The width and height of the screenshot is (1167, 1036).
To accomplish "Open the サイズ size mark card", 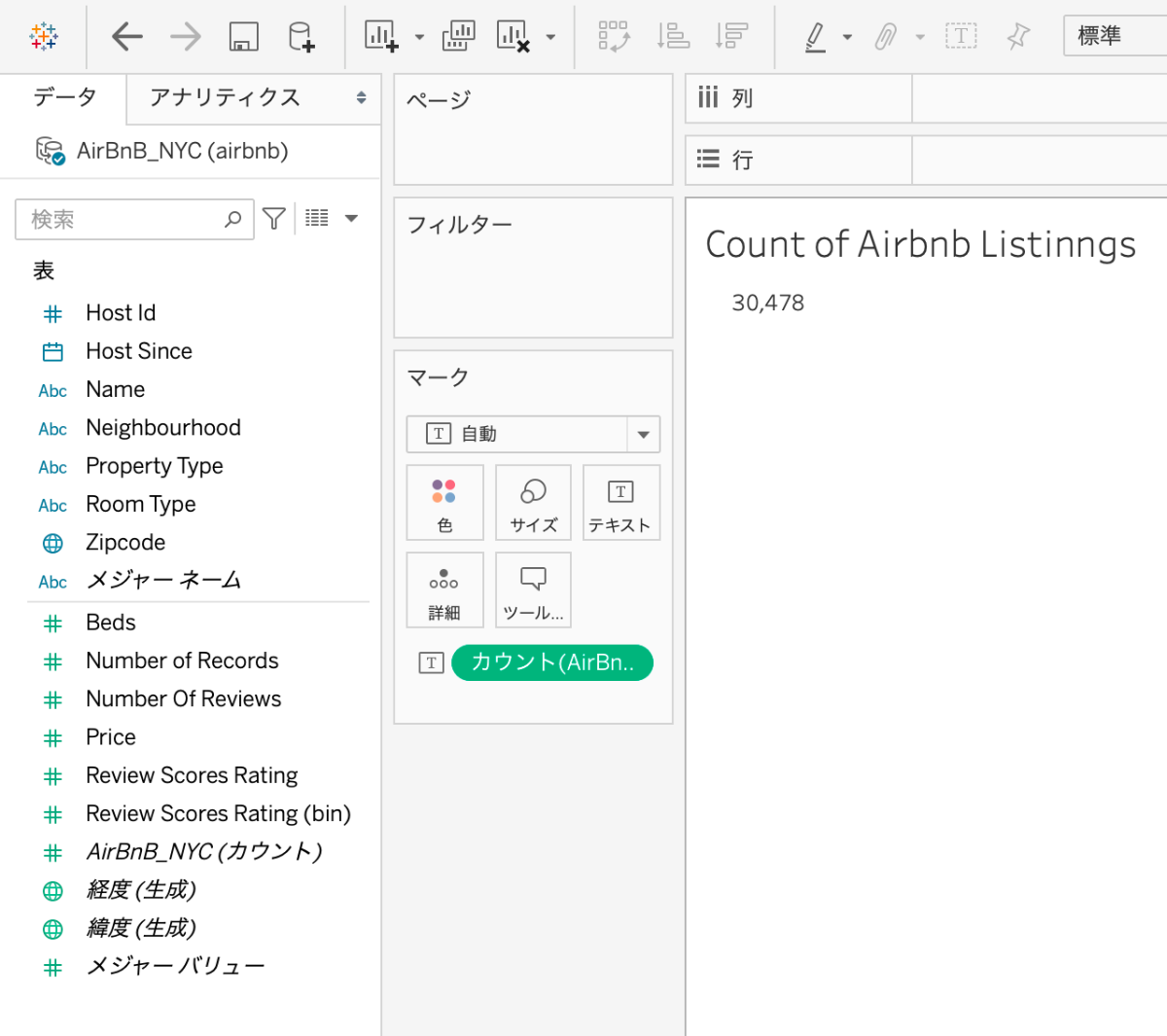I will [x=533, y=502].
